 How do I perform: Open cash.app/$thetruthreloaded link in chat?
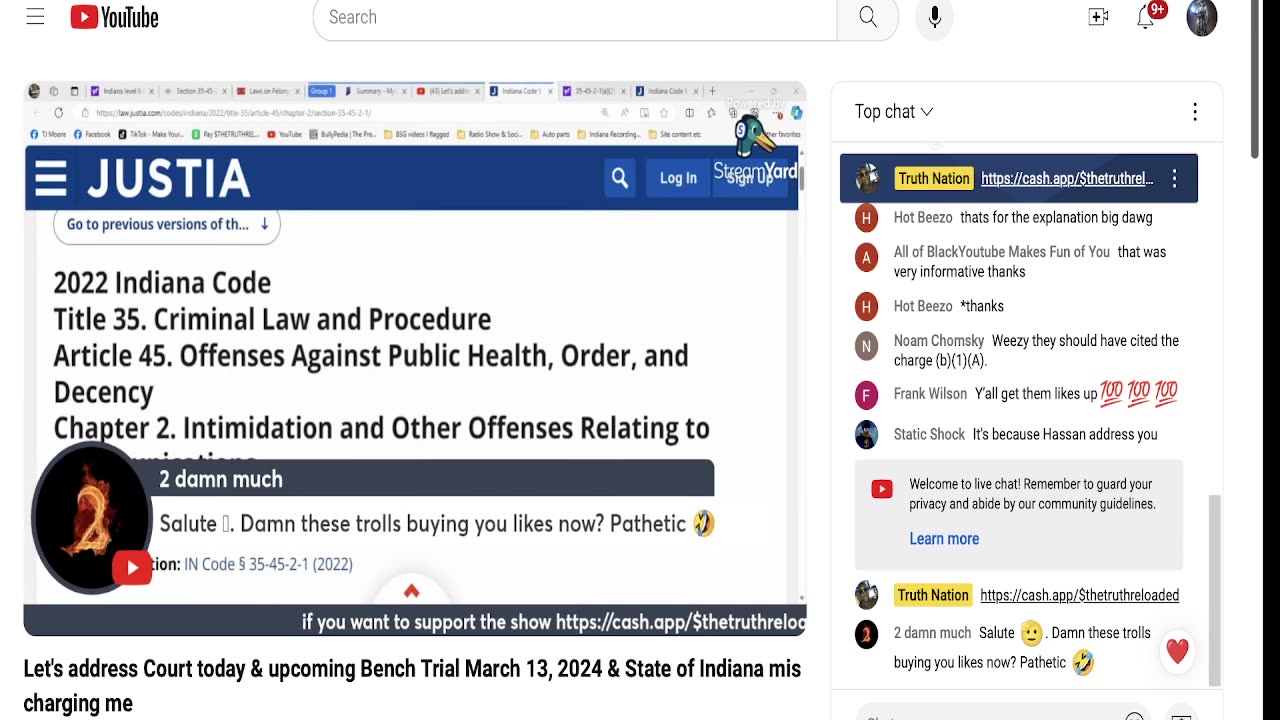(1079, 595)
